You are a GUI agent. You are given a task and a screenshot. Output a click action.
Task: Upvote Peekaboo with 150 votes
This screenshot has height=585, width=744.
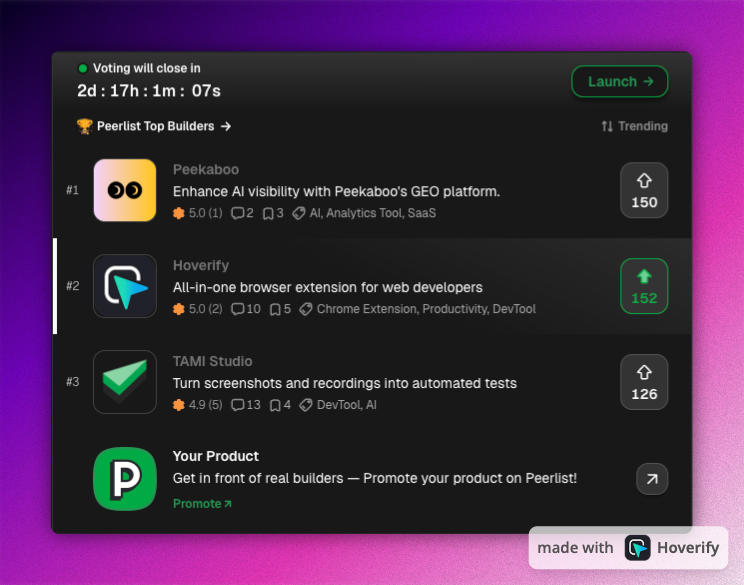pos(644,190)
